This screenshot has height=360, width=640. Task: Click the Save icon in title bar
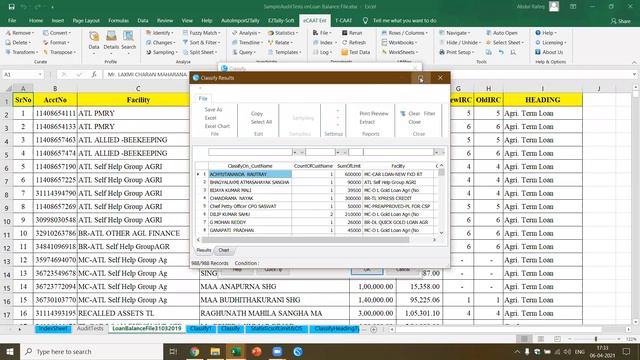11,7
